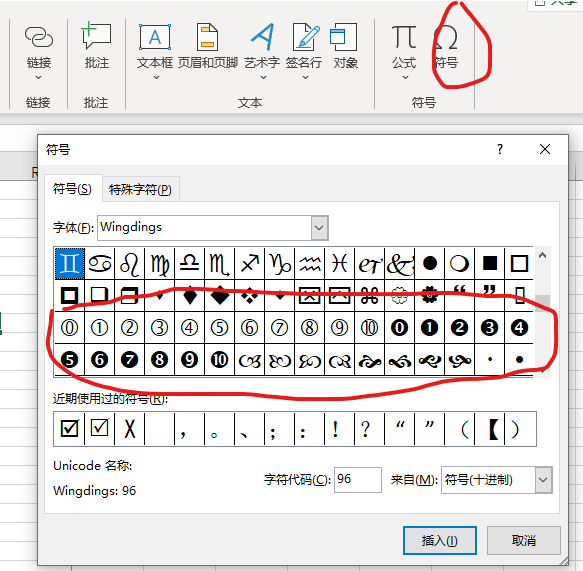Open the 公式 equation tool
This screenshot has width=583, height=571.
[405, 46]
